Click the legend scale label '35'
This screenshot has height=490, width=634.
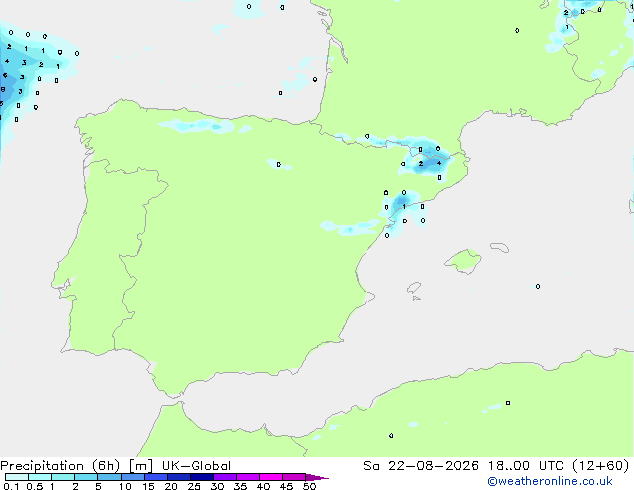240,486
